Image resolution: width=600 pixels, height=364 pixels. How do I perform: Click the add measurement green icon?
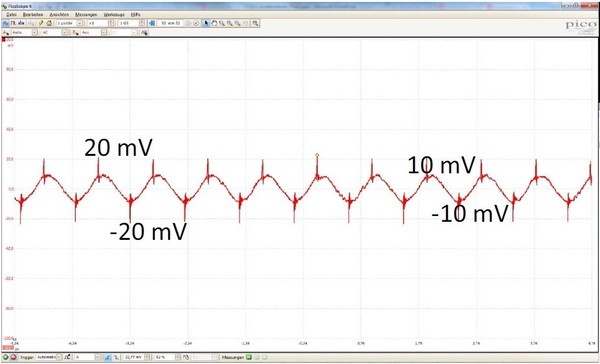point(249,357)
